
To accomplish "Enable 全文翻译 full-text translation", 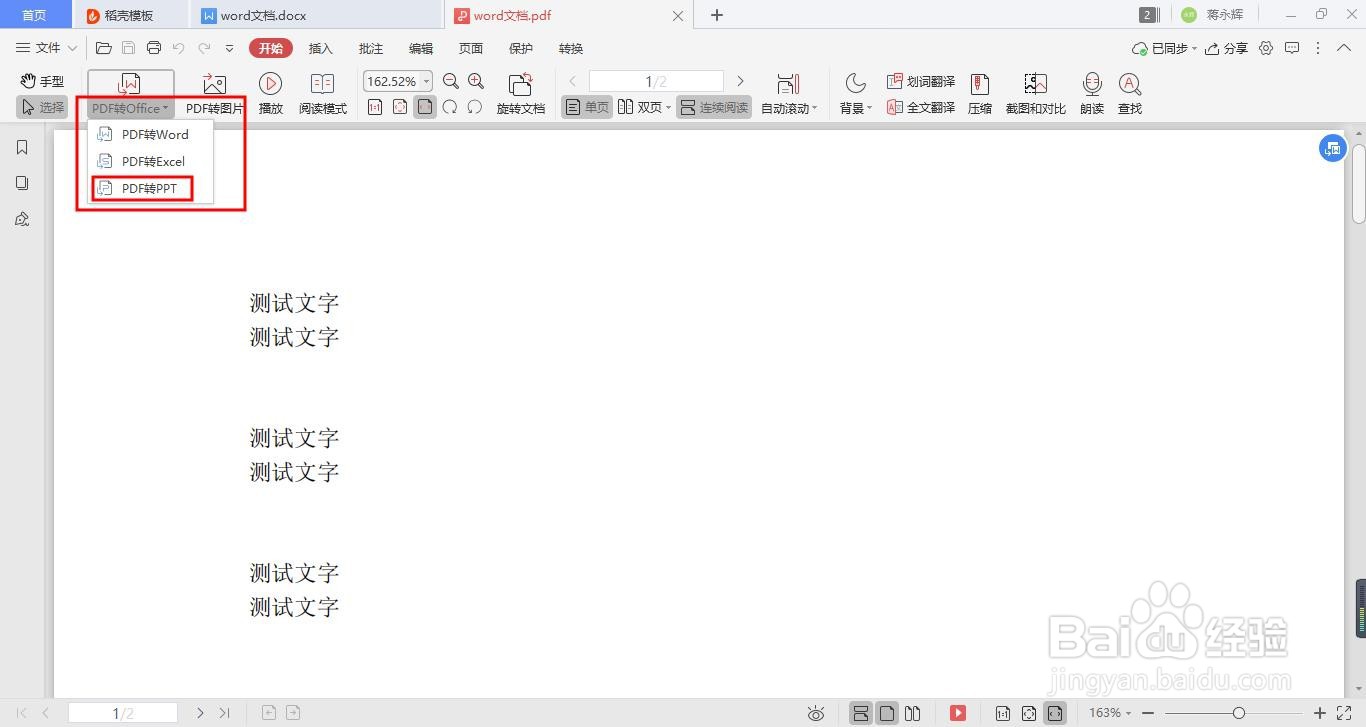I will click(x=920, y=107).
